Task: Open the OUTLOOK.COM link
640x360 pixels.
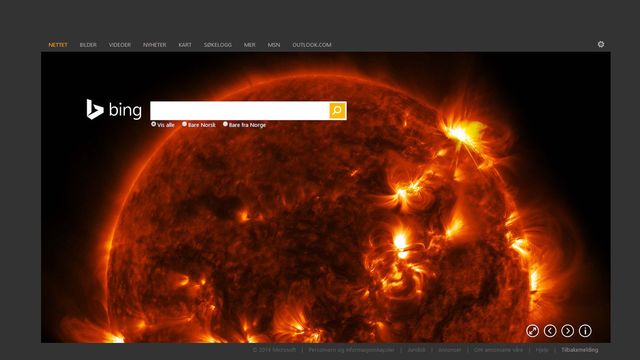Action: pyautogui.click(x=312, y=45)
